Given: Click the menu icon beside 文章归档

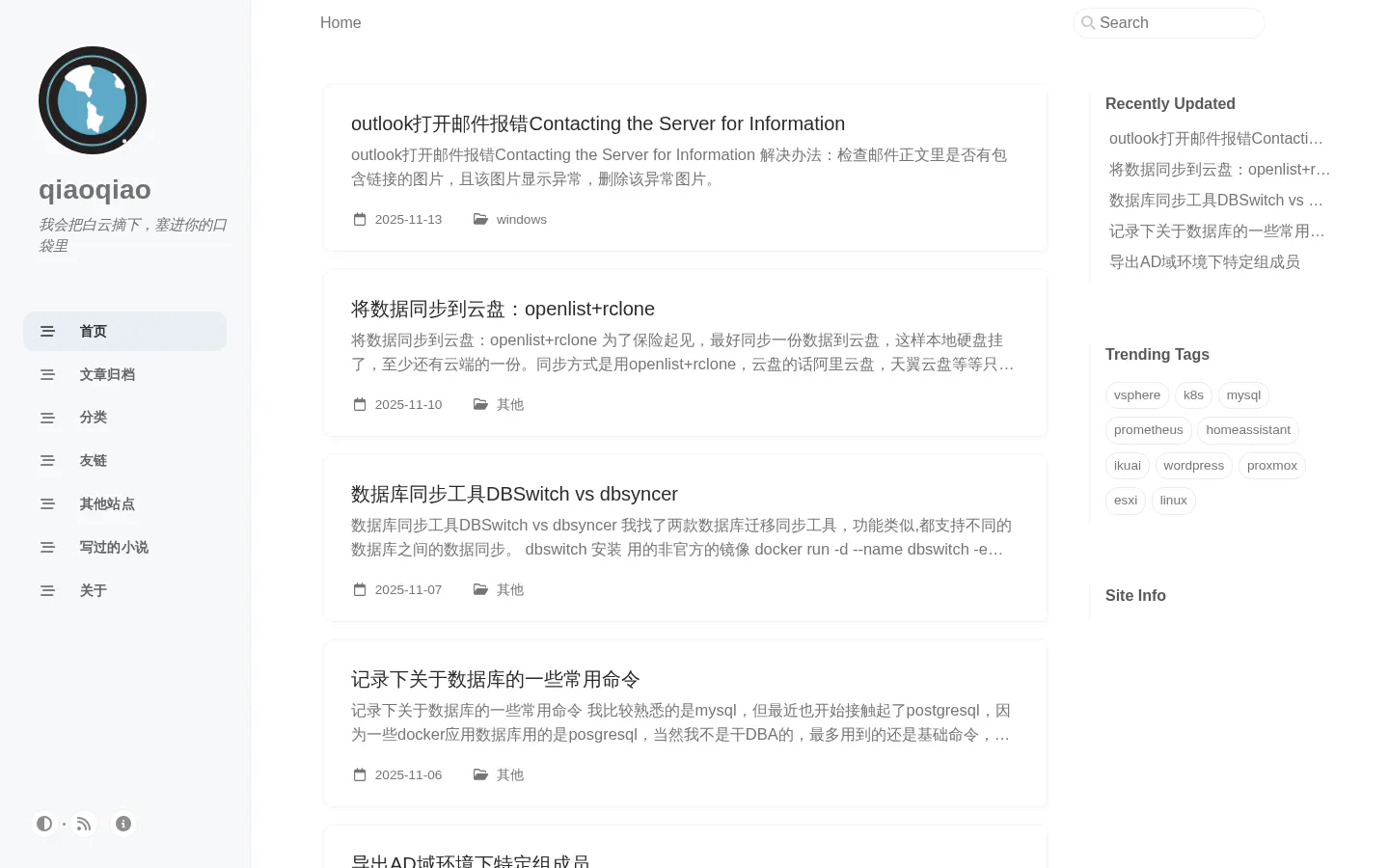Looking at the screenshot, I should (47, 375).
